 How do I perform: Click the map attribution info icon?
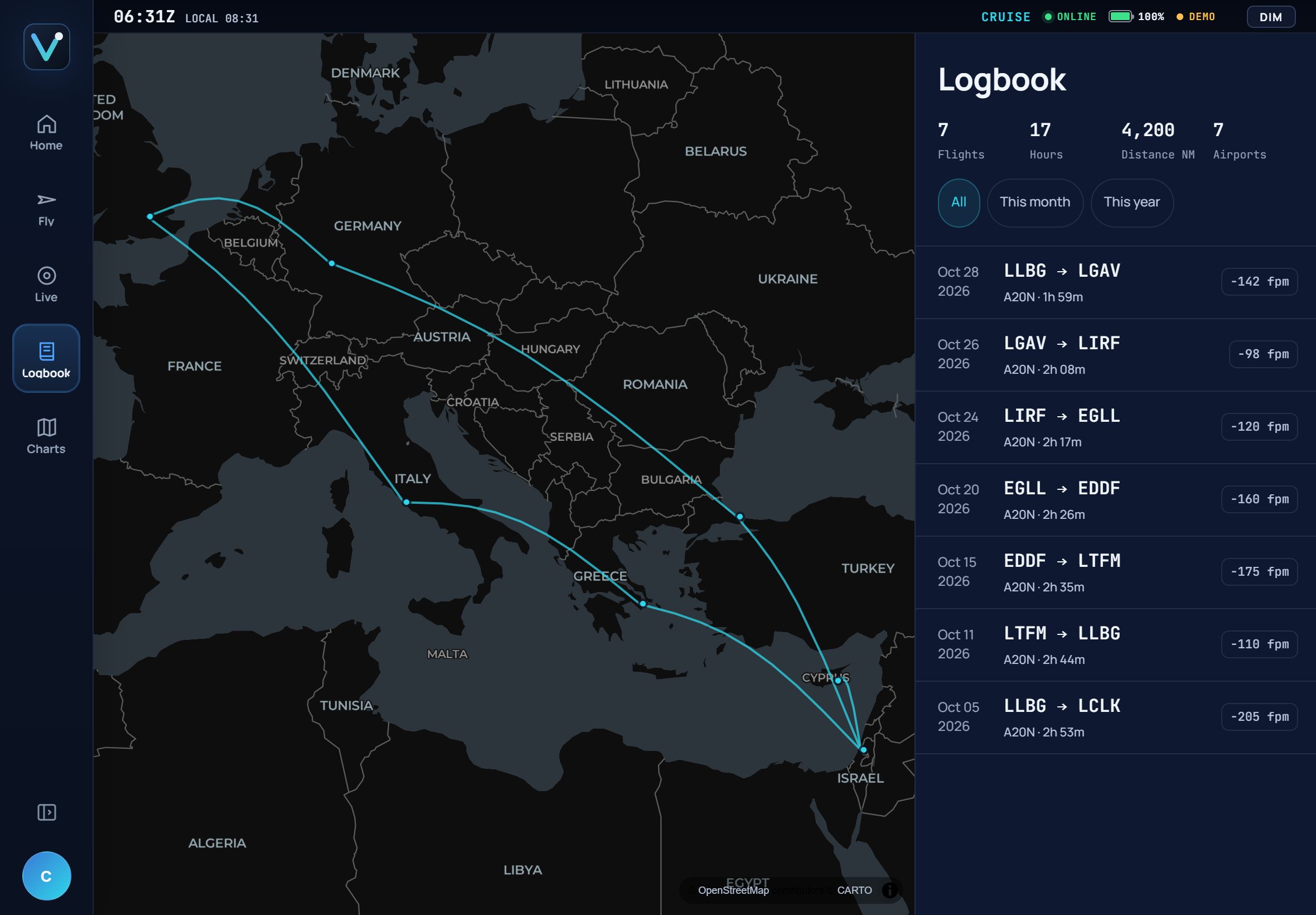point(890,890)
